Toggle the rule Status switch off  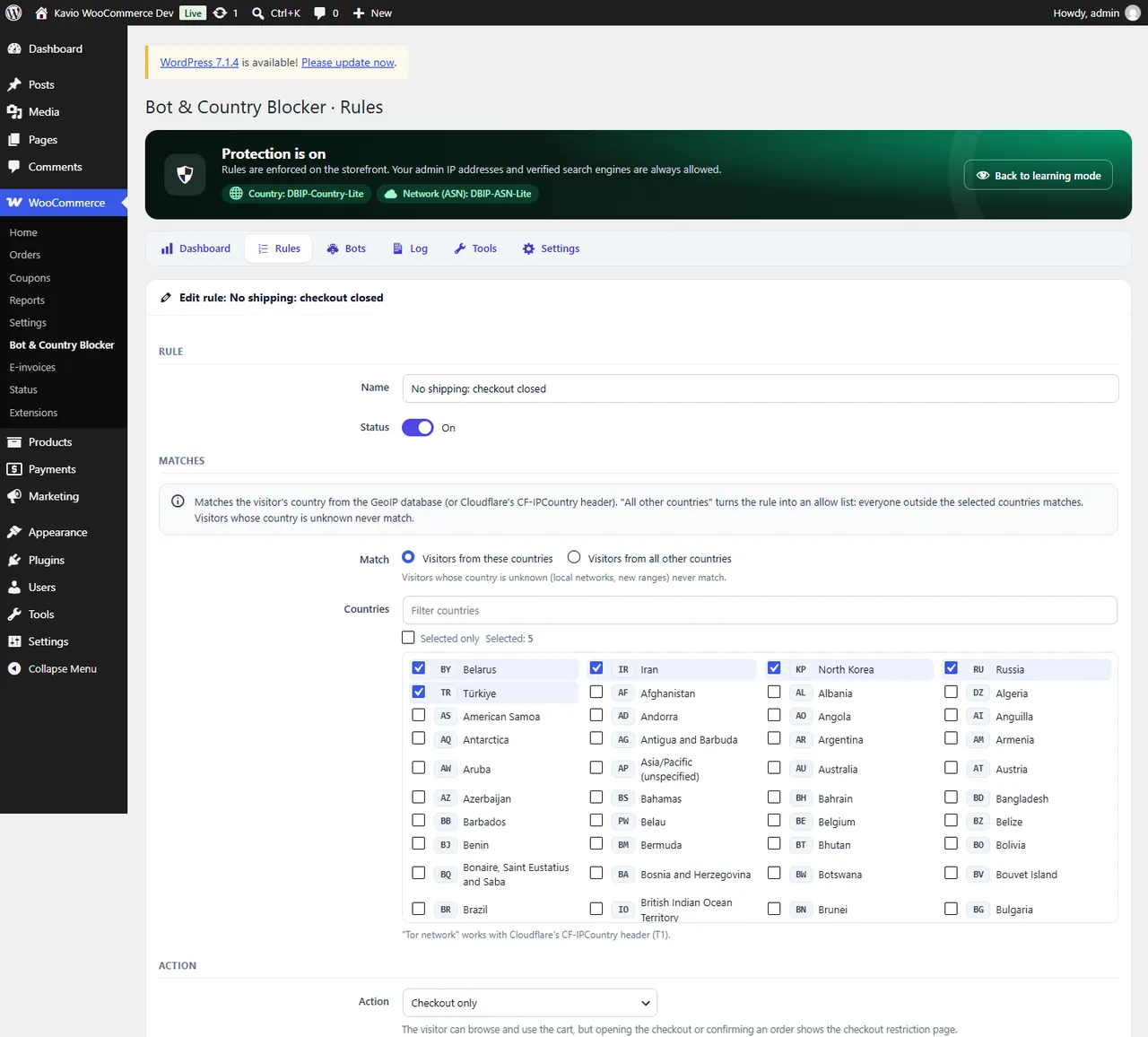point(418,428)
